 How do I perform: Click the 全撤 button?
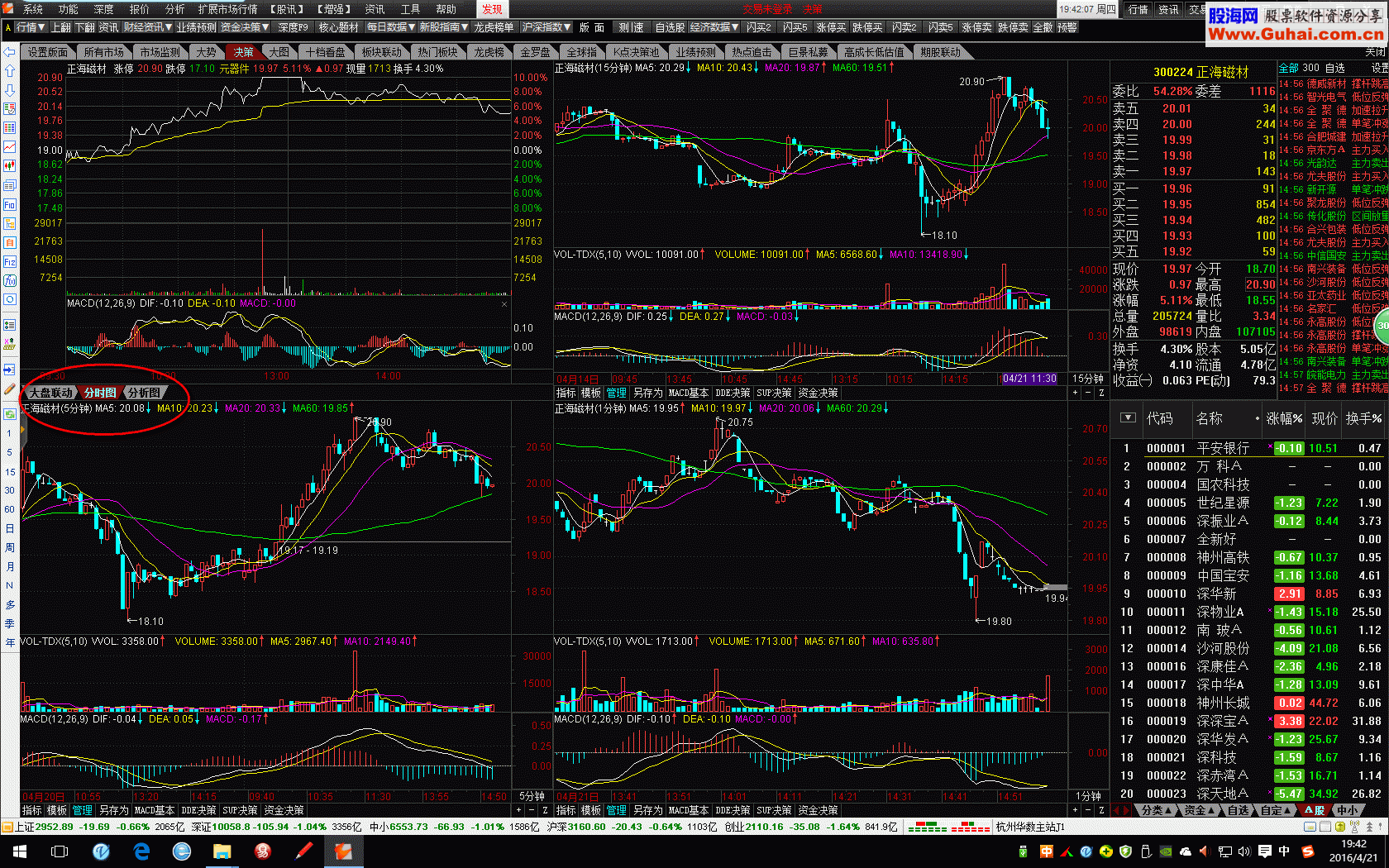point(1043,27)
